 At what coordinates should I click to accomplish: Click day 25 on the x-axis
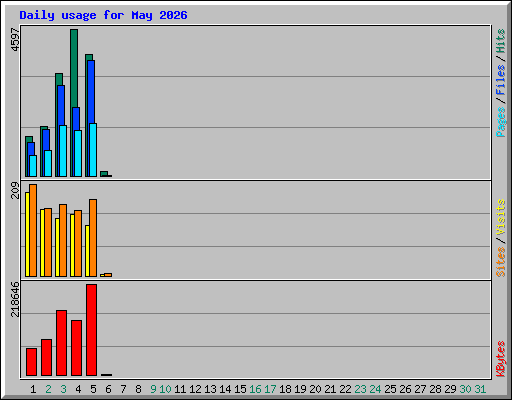point(390,389)
